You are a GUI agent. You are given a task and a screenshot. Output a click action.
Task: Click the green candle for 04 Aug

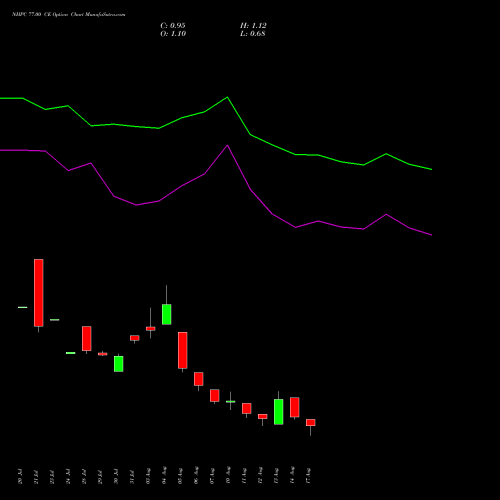point(167,314)
